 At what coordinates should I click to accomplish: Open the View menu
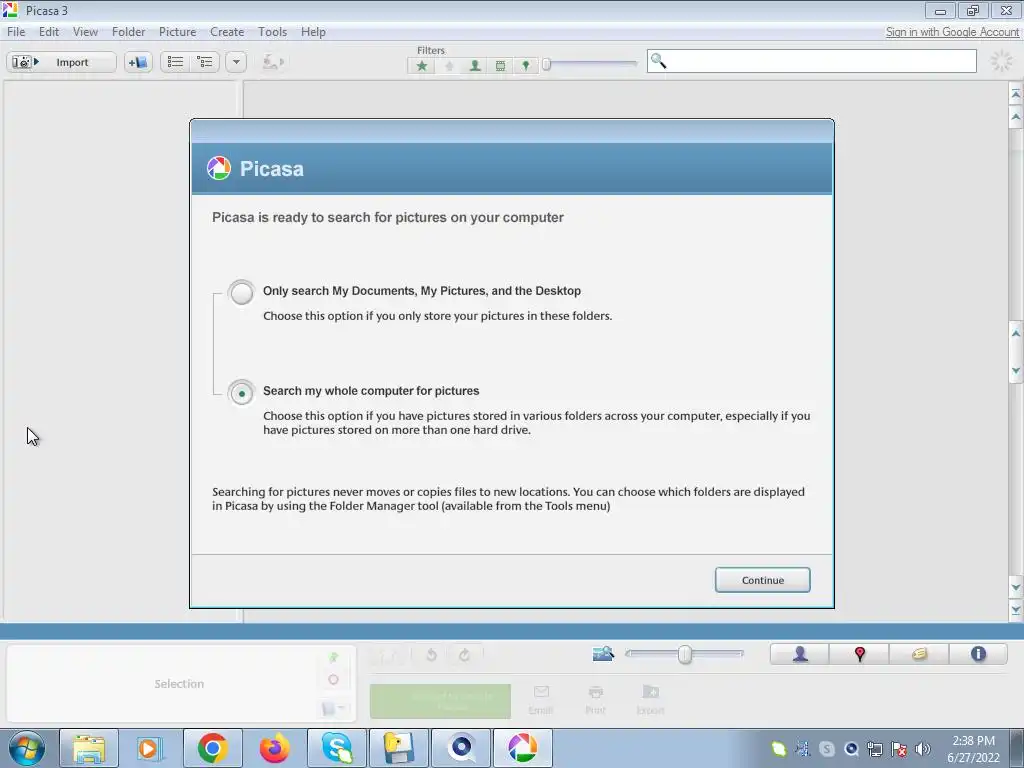tap(85, 31)
